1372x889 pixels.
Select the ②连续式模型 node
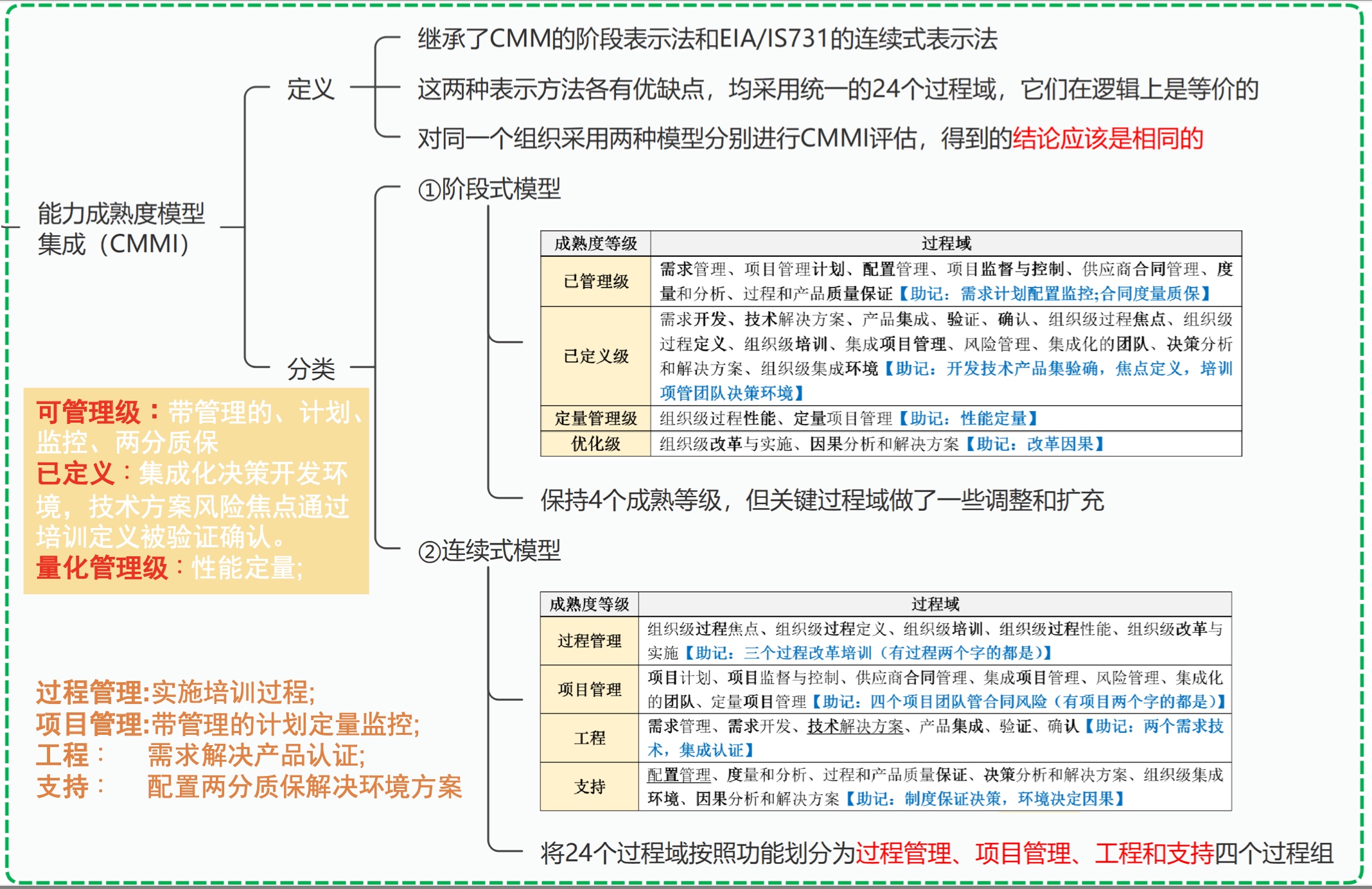coord(489,550)
